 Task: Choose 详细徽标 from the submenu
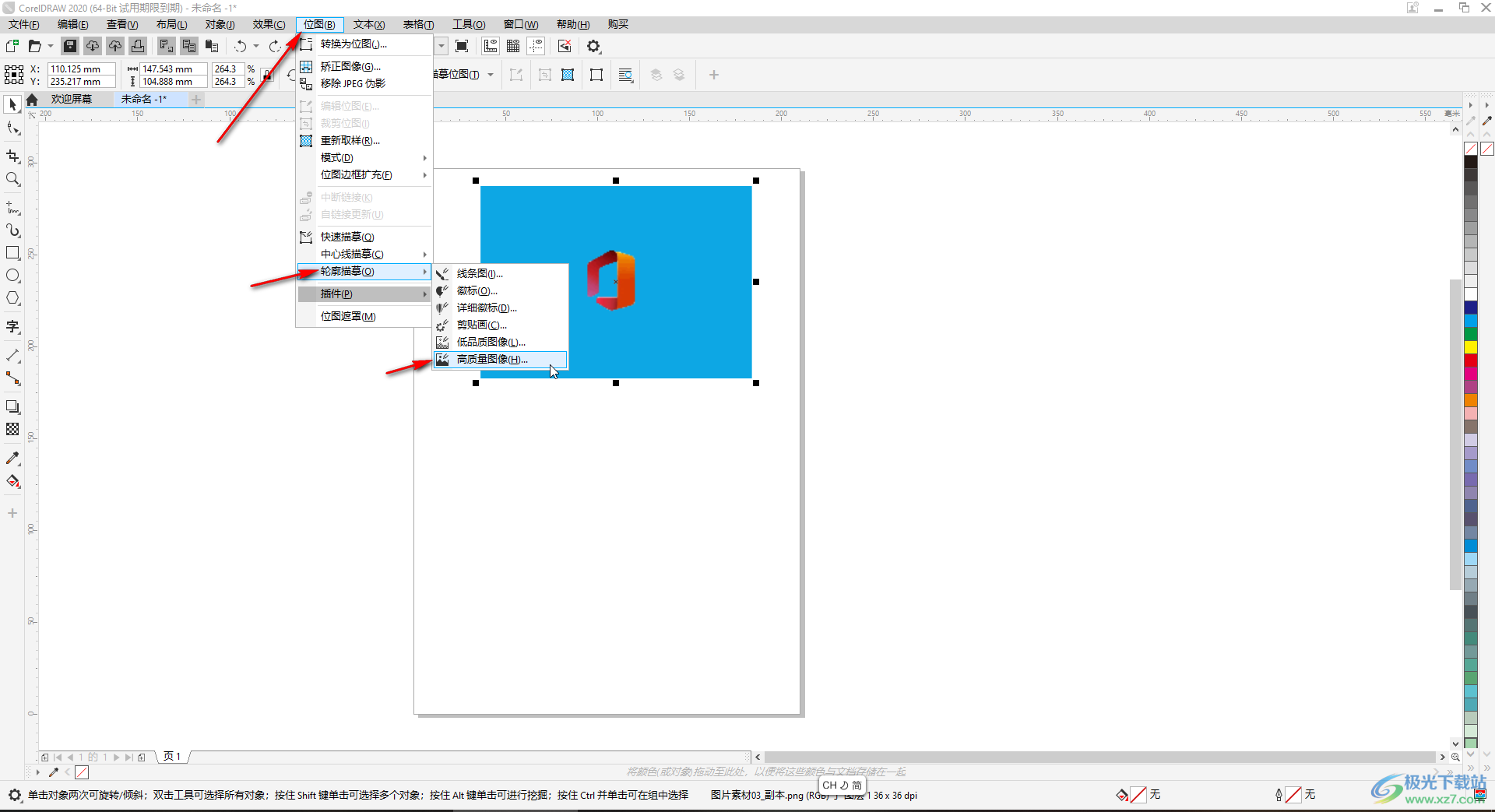click(x=500, y=308)
